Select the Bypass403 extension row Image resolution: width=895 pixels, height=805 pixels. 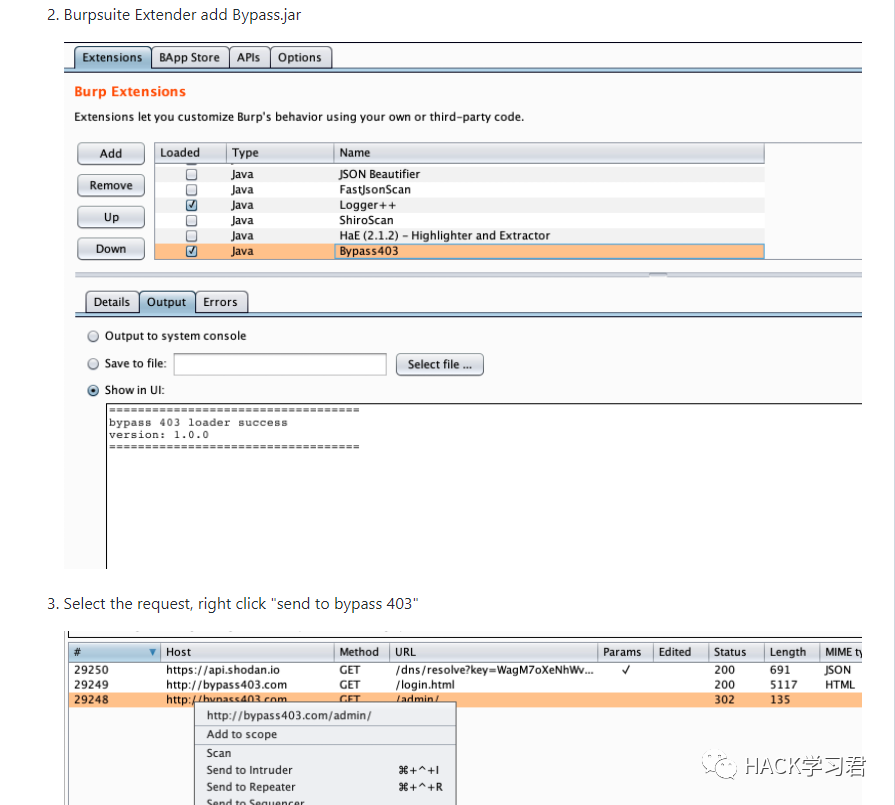(x=459, y=251)
